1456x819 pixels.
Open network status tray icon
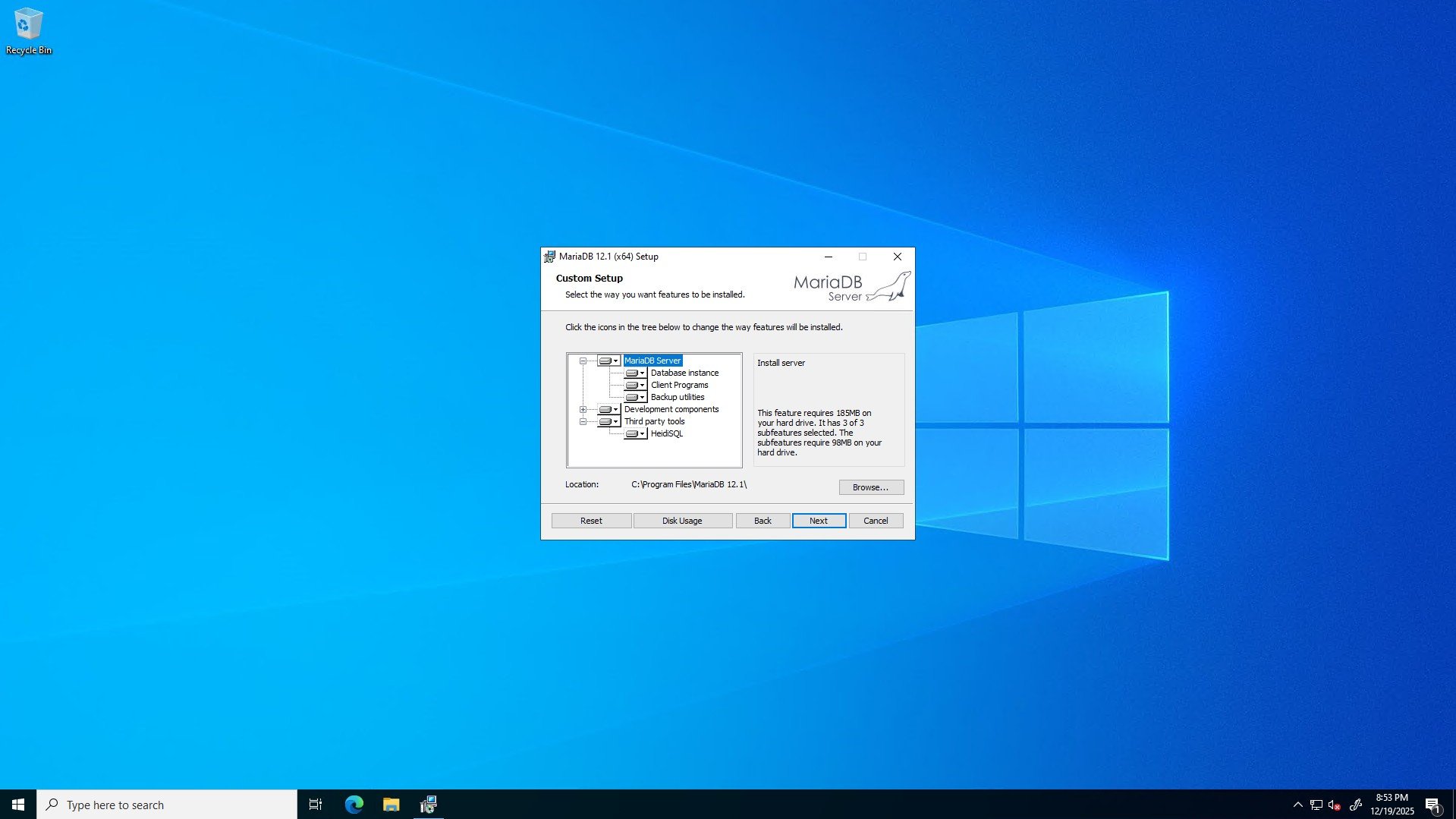1316,805
